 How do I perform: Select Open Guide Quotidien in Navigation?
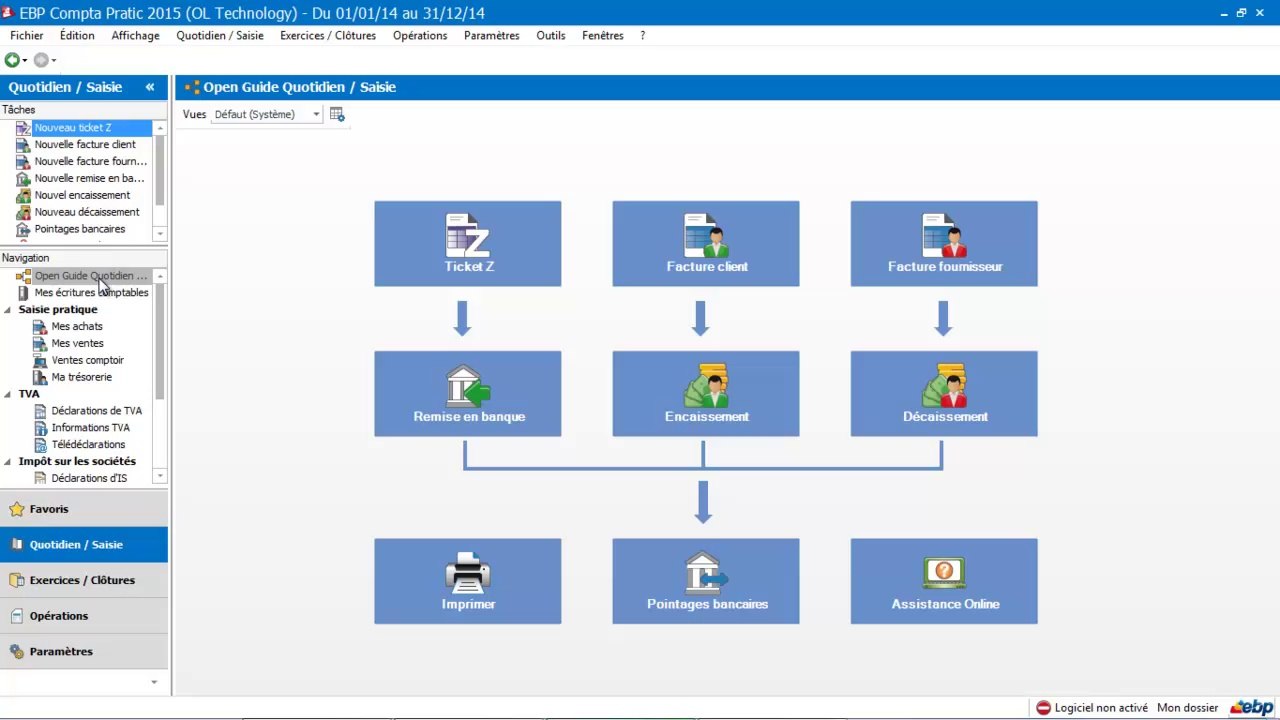click(x=91, y=276)
